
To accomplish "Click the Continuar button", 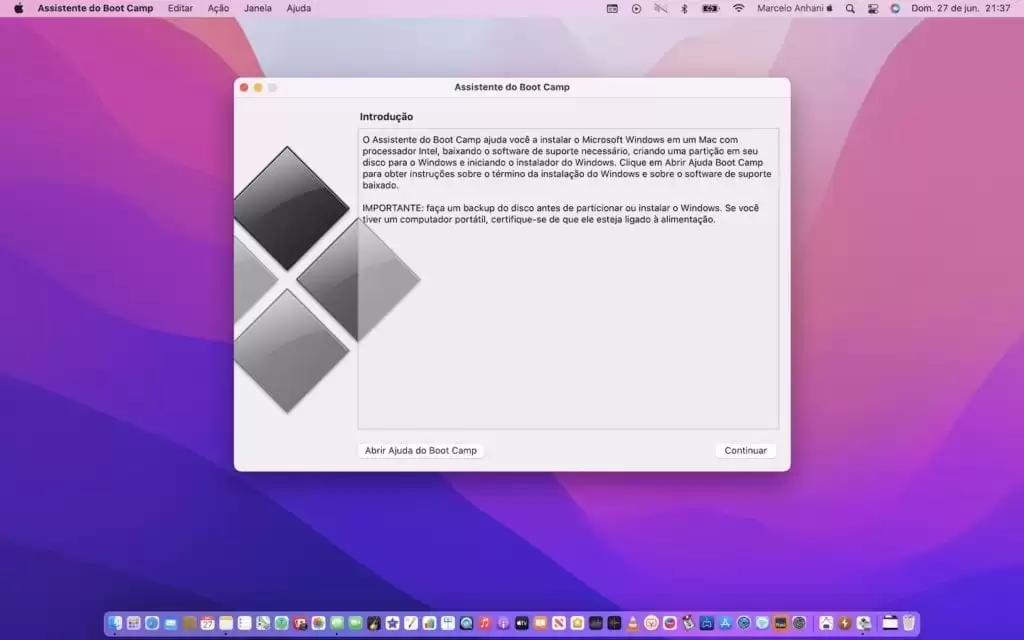I will [745, 451].
